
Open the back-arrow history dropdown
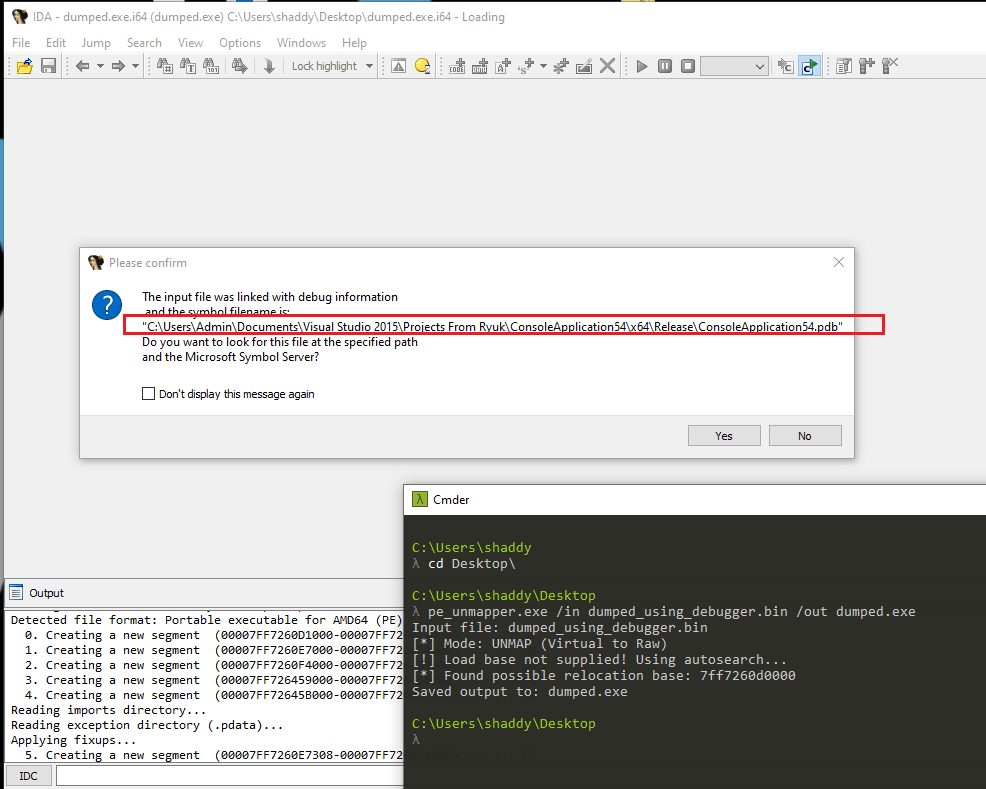point(100,66)
